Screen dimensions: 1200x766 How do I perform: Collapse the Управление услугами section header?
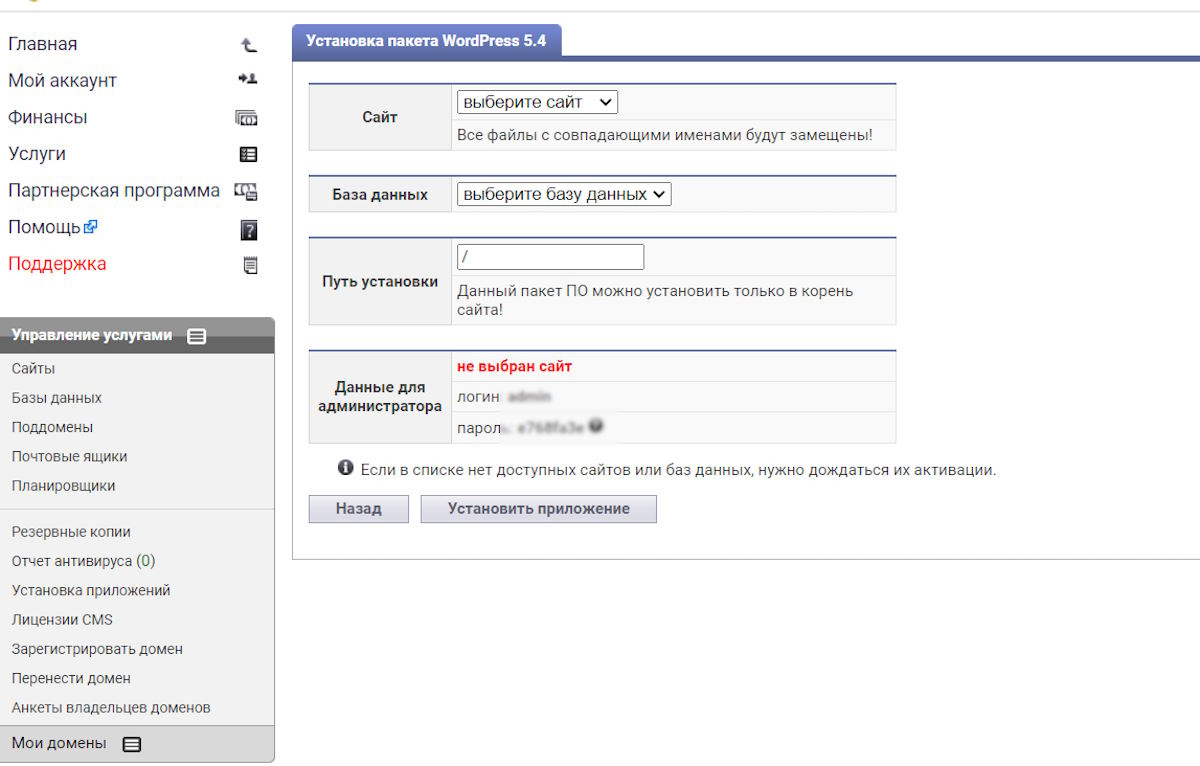[137, 336]
